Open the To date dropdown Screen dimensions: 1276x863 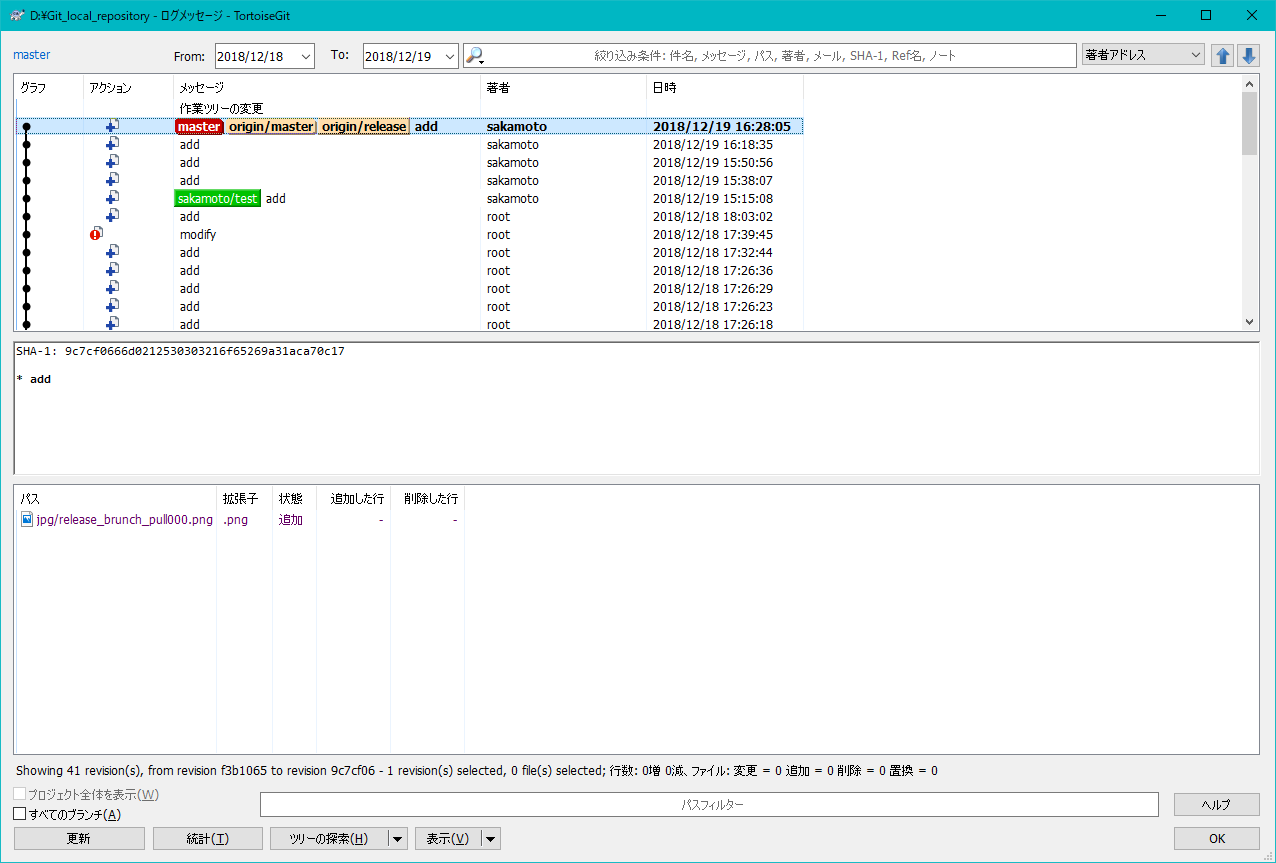coord(451,56)
